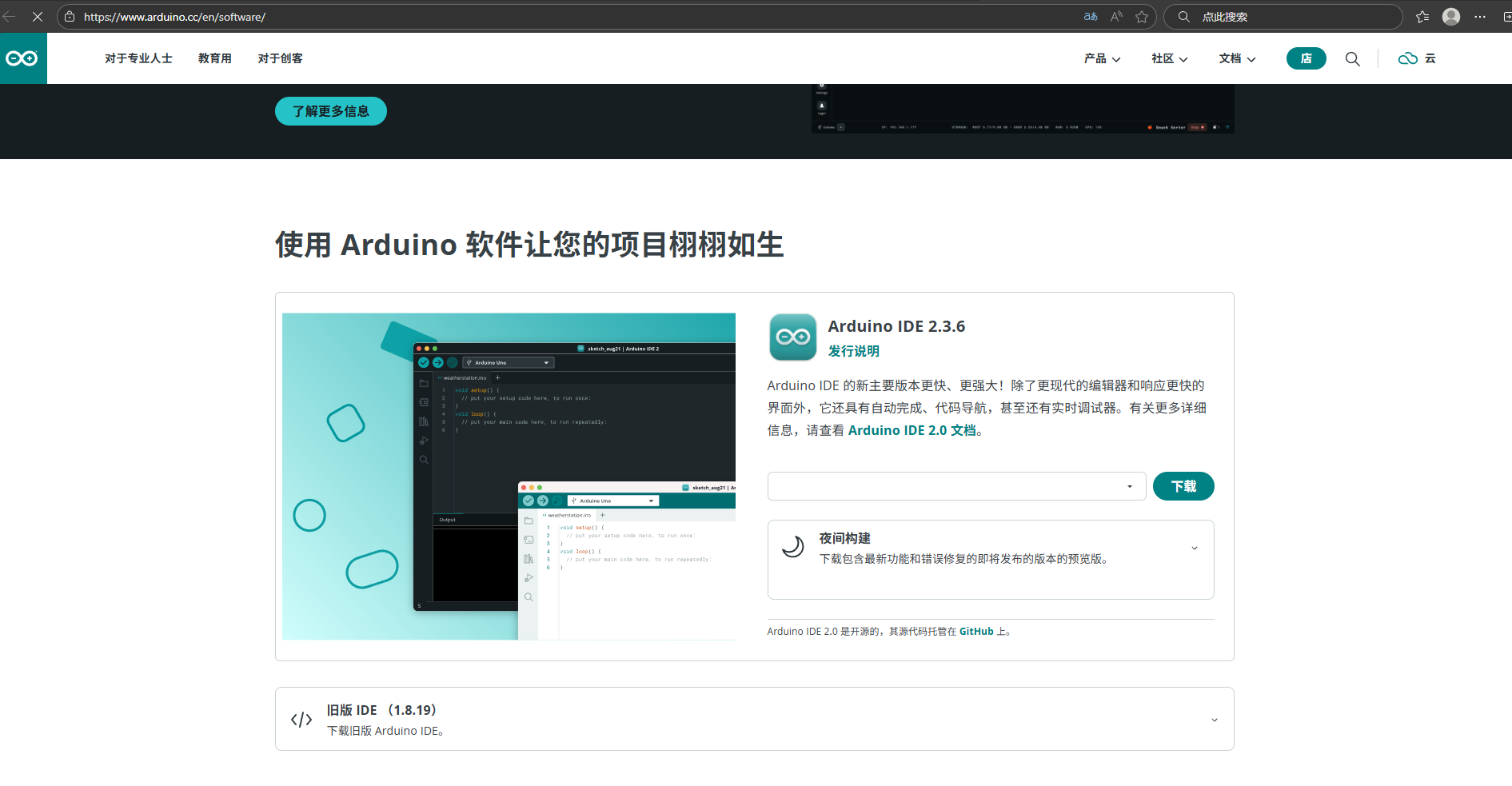Open the GitHub source code link
The image size is (1512, 786).
coord(975,632)
